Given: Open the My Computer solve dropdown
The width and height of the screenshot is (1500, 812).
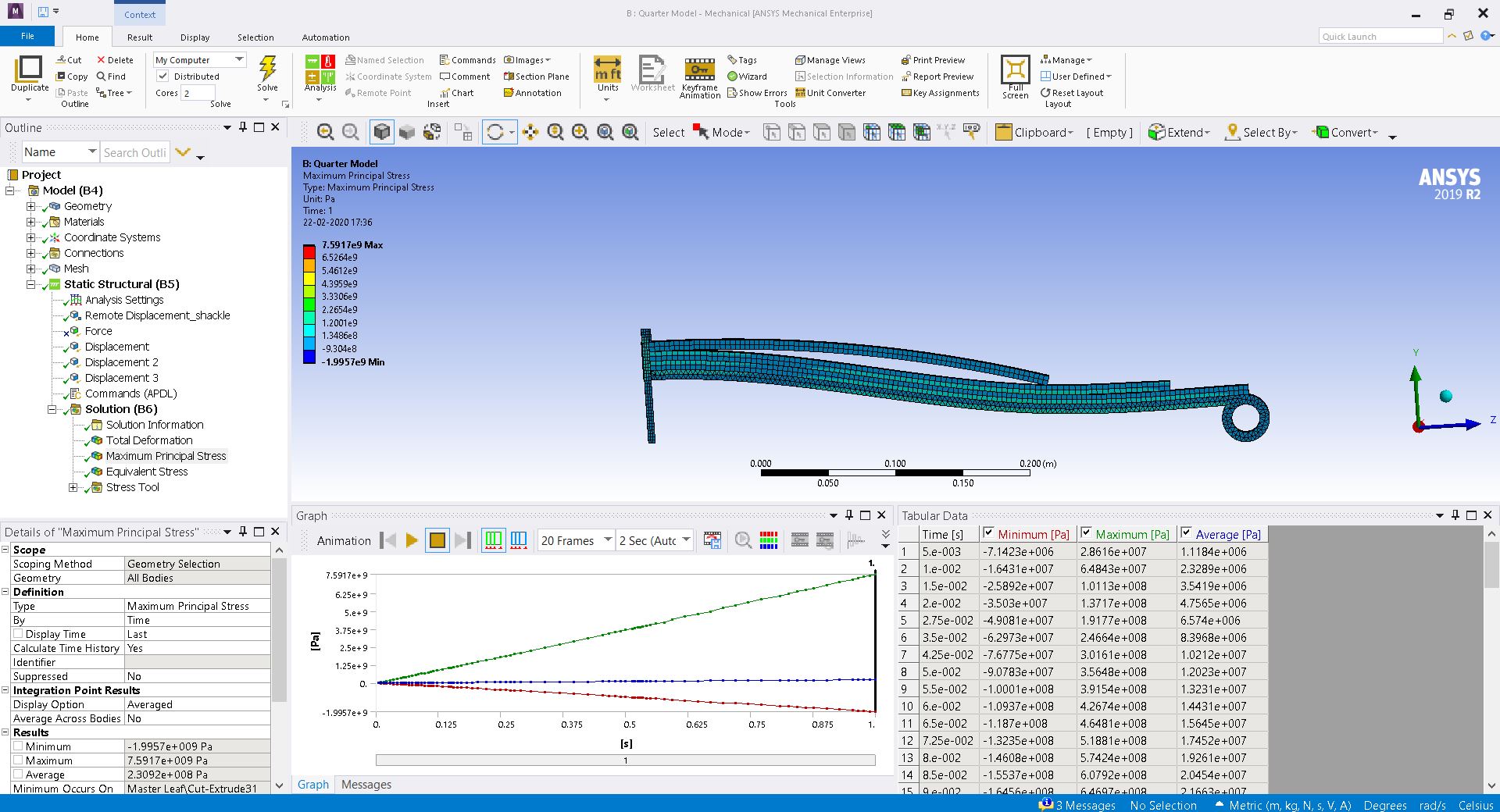Looking at the screenshot, I should (x=239, y=59).
